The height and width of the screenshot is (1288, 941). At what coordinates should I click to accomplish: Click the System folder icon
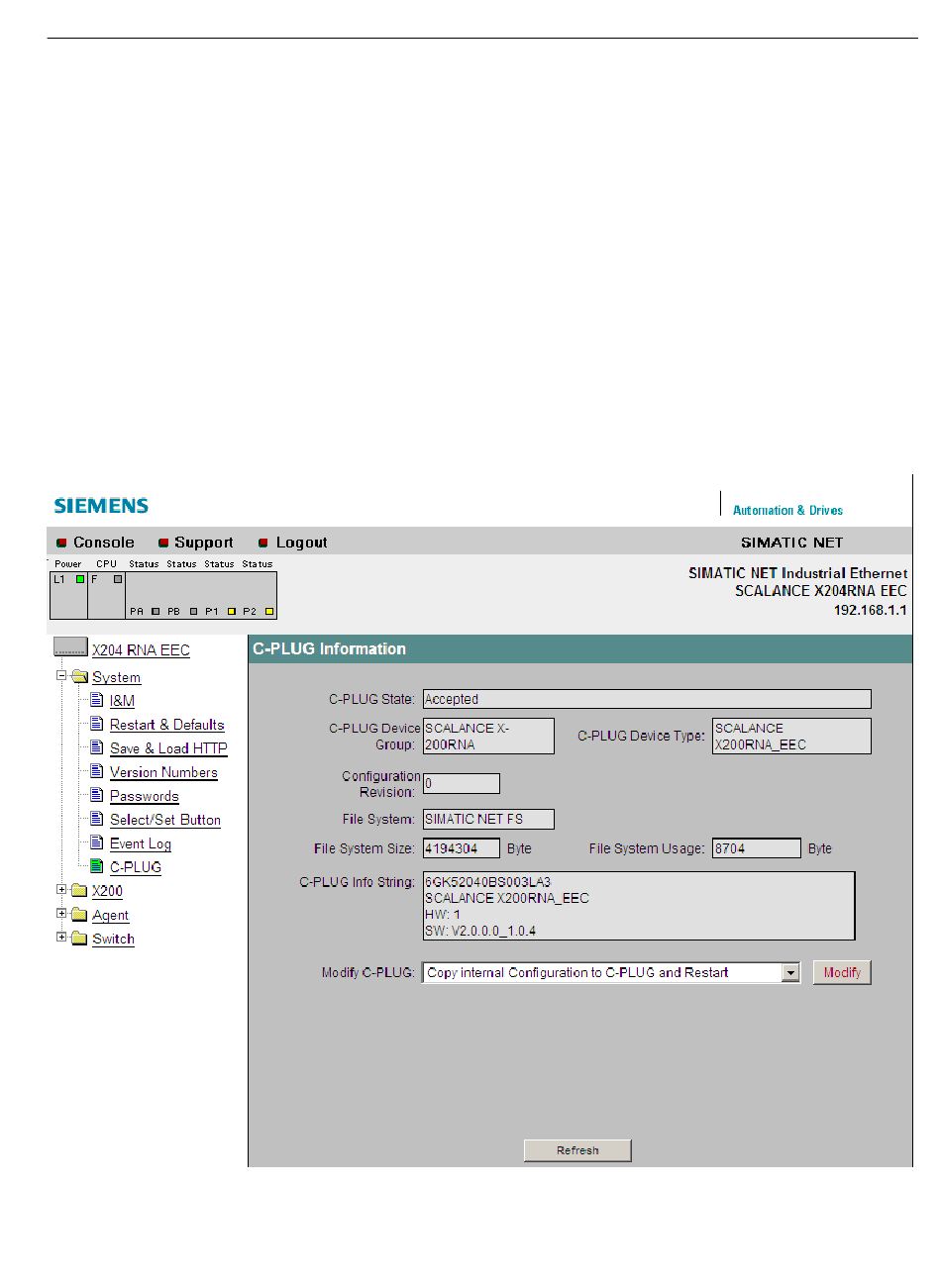coord(79,677)
